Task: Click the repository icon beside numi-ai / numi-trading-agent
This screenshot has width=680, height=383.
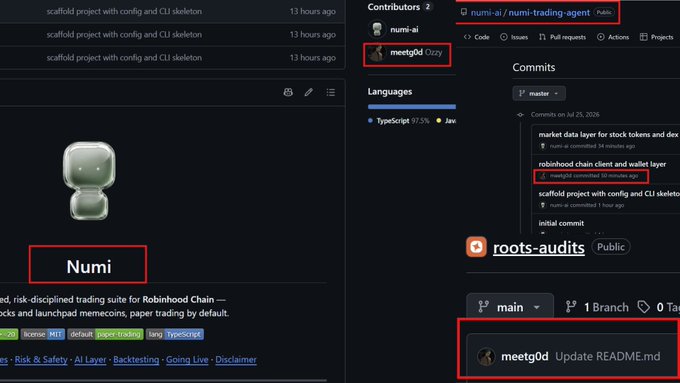Action: point(464,12)
